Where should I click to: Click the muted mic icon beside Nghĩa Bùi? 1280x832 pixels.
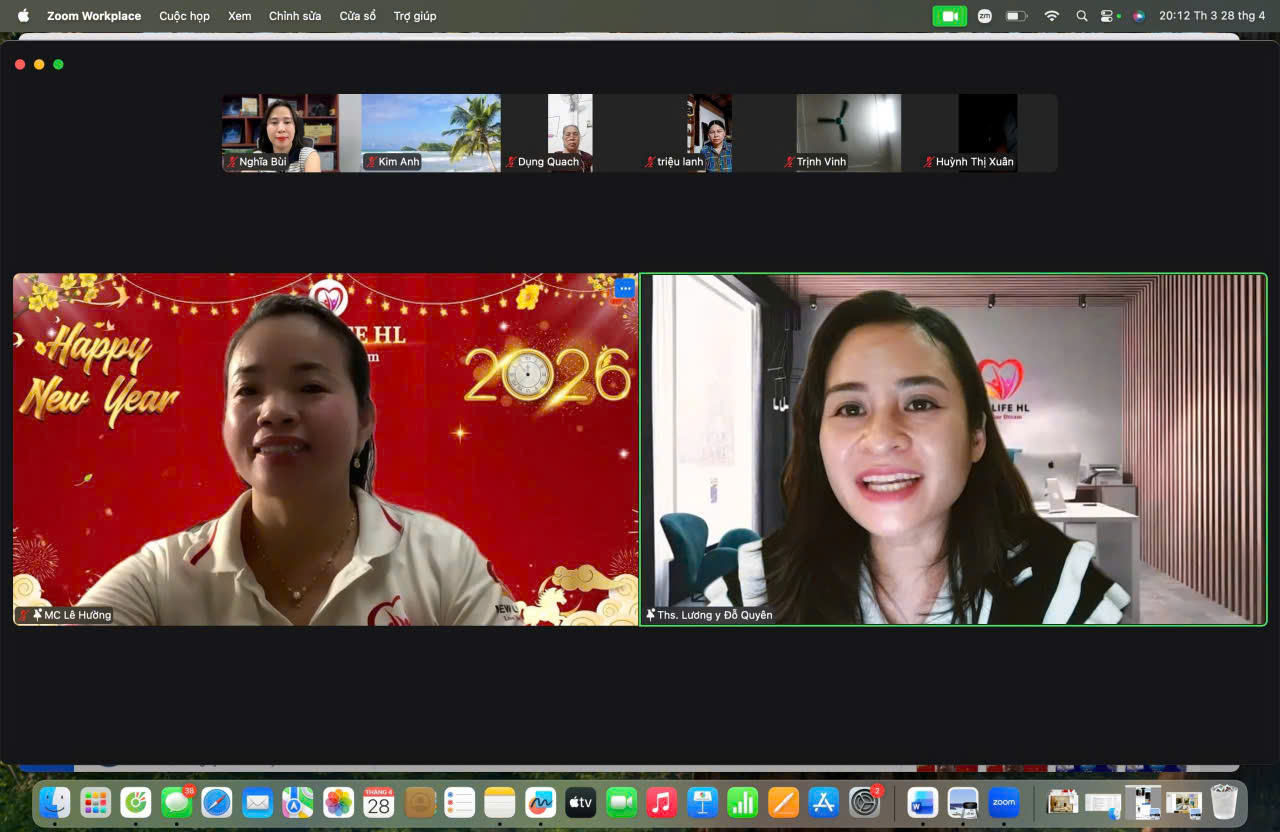tap(232, 162)
